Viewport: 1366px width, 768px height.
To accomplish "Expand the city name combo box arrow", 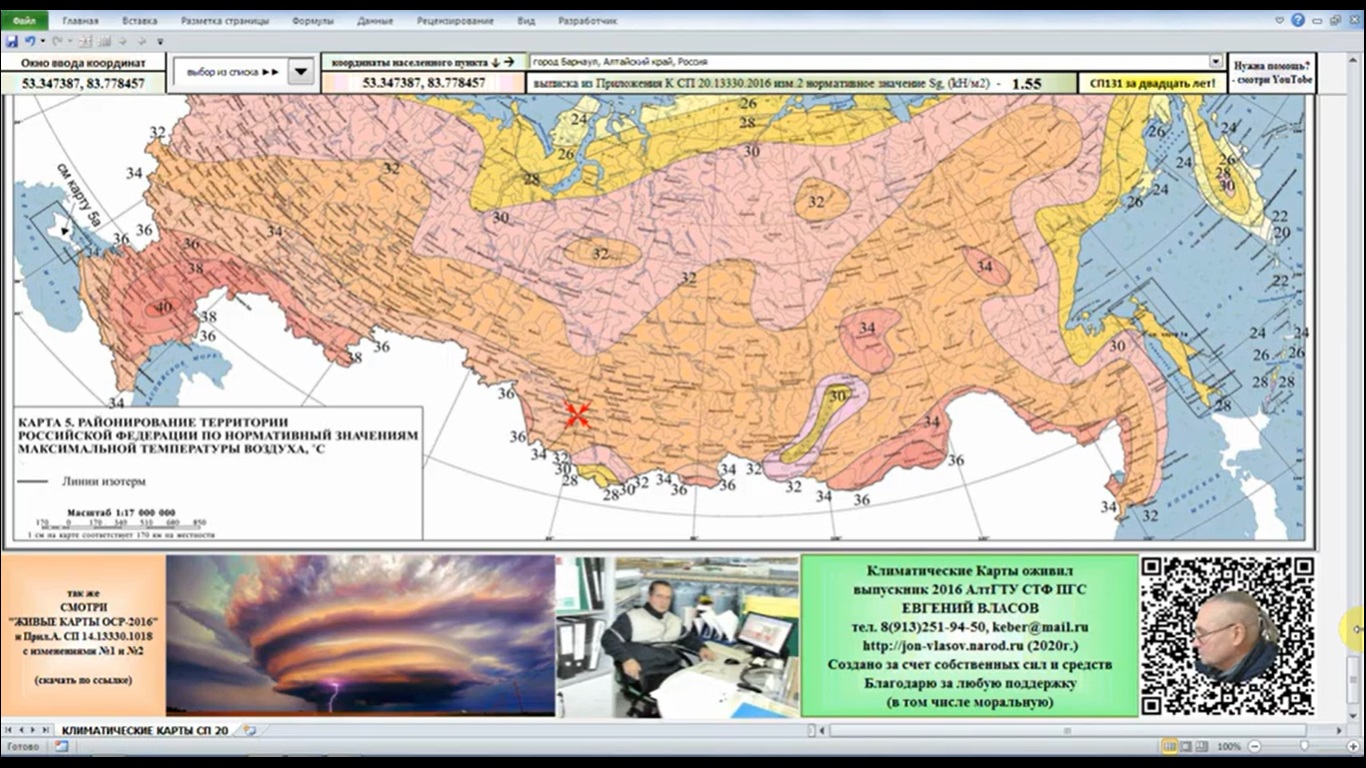I will [1215, 62].
